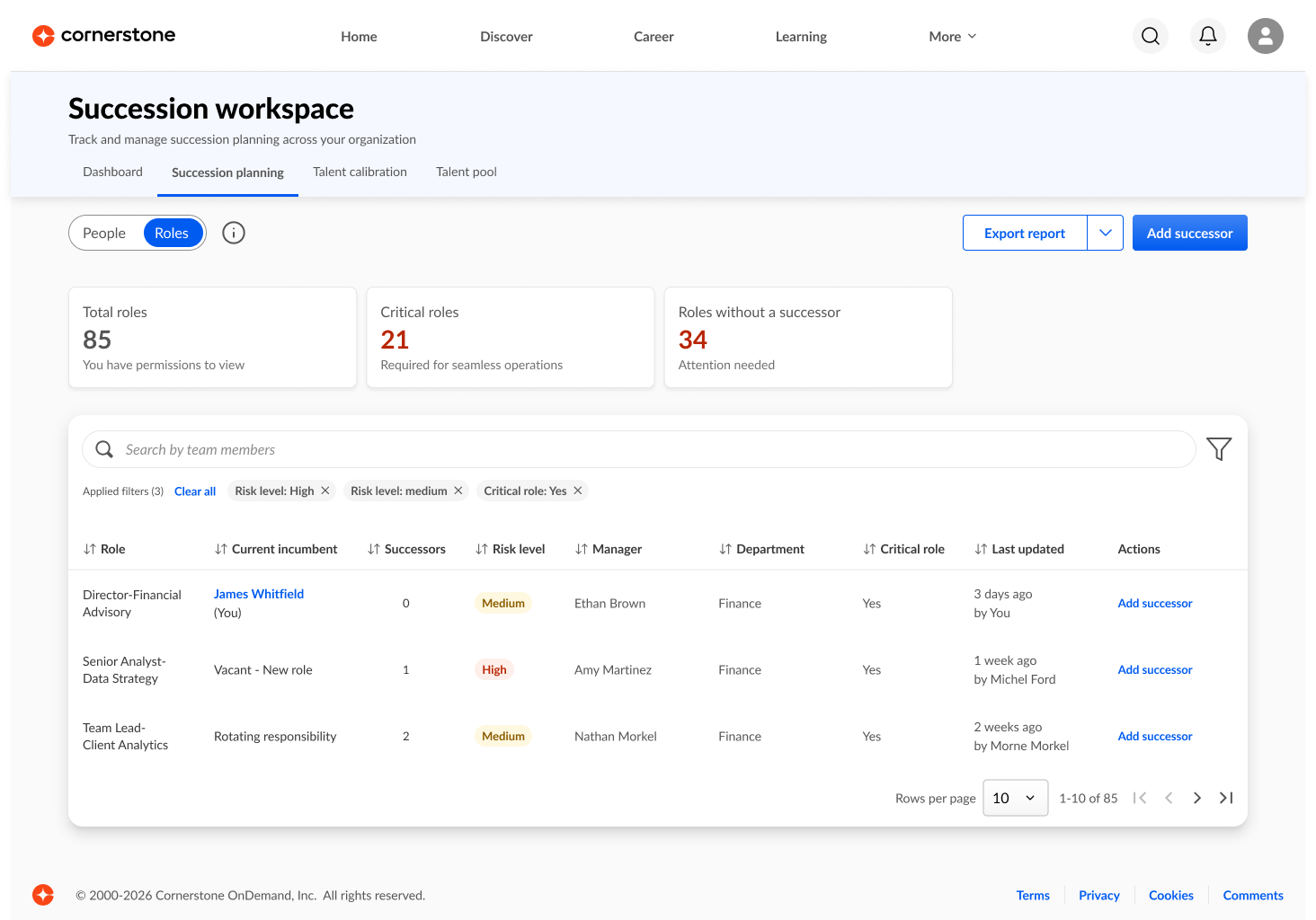Click manager name Ethan Brown
1316x920 pixels.
[609, 603]
